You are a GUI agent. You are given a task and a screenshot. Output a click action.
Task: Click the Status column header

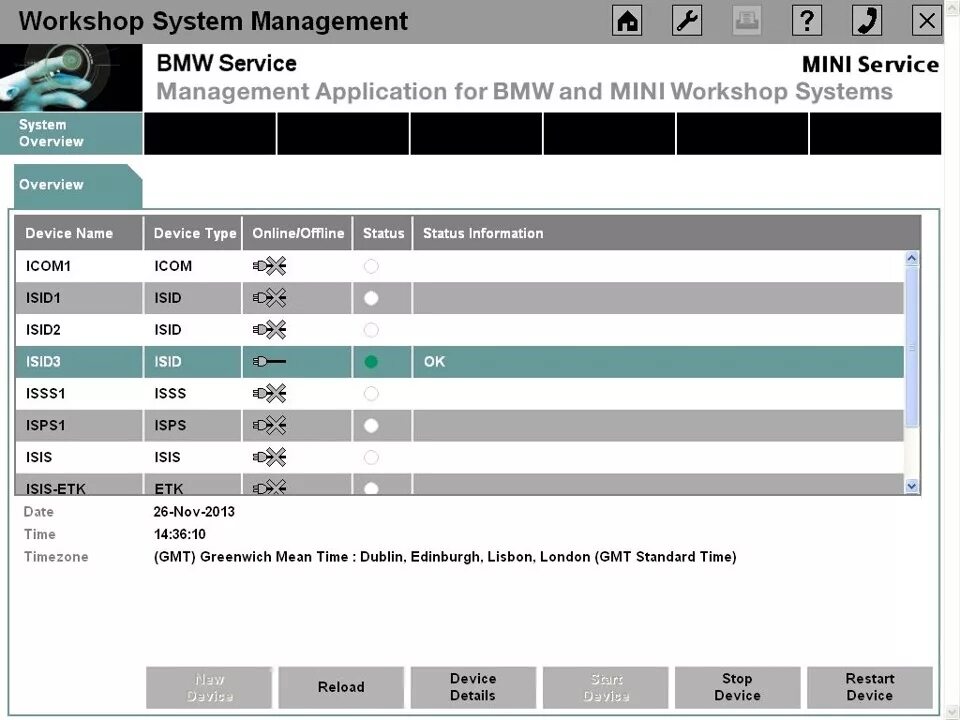point(383,233)
